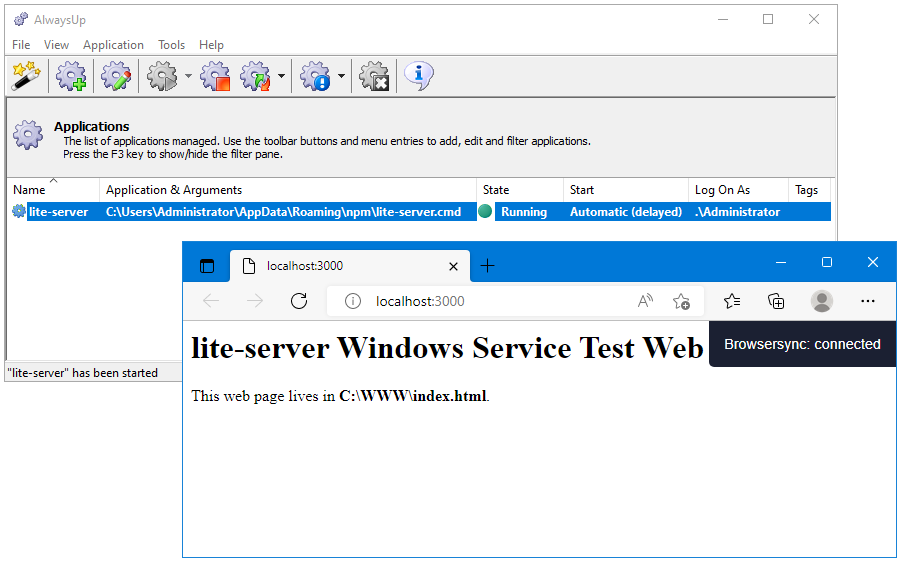Open the browser tab actions menu icon
The image size is (900, 561).
(x=207, y=266)
